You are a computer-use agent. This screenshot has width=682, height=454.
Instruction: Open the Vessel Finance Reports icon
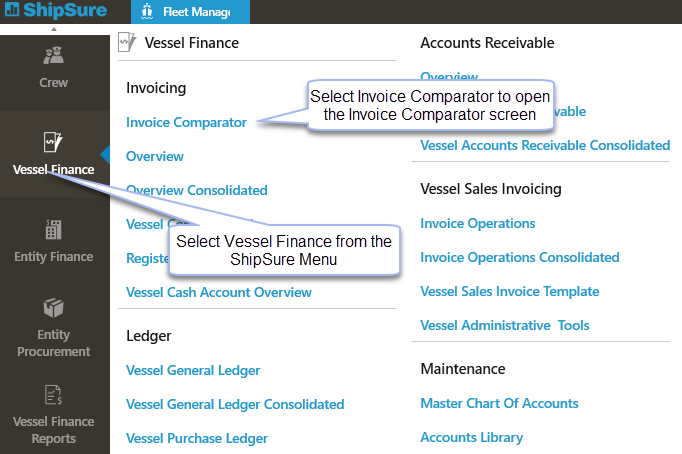pyautogui.click(x=54, y=395)
